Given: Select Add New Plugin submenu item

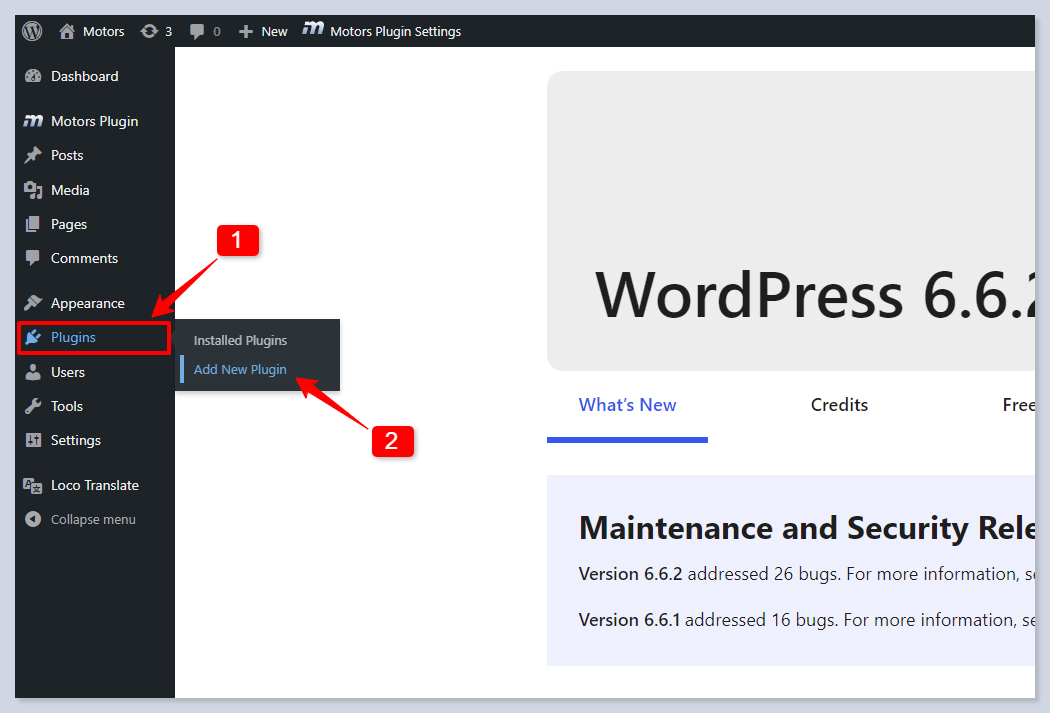Looking at the screenshot, I should (x=240, y=370).
